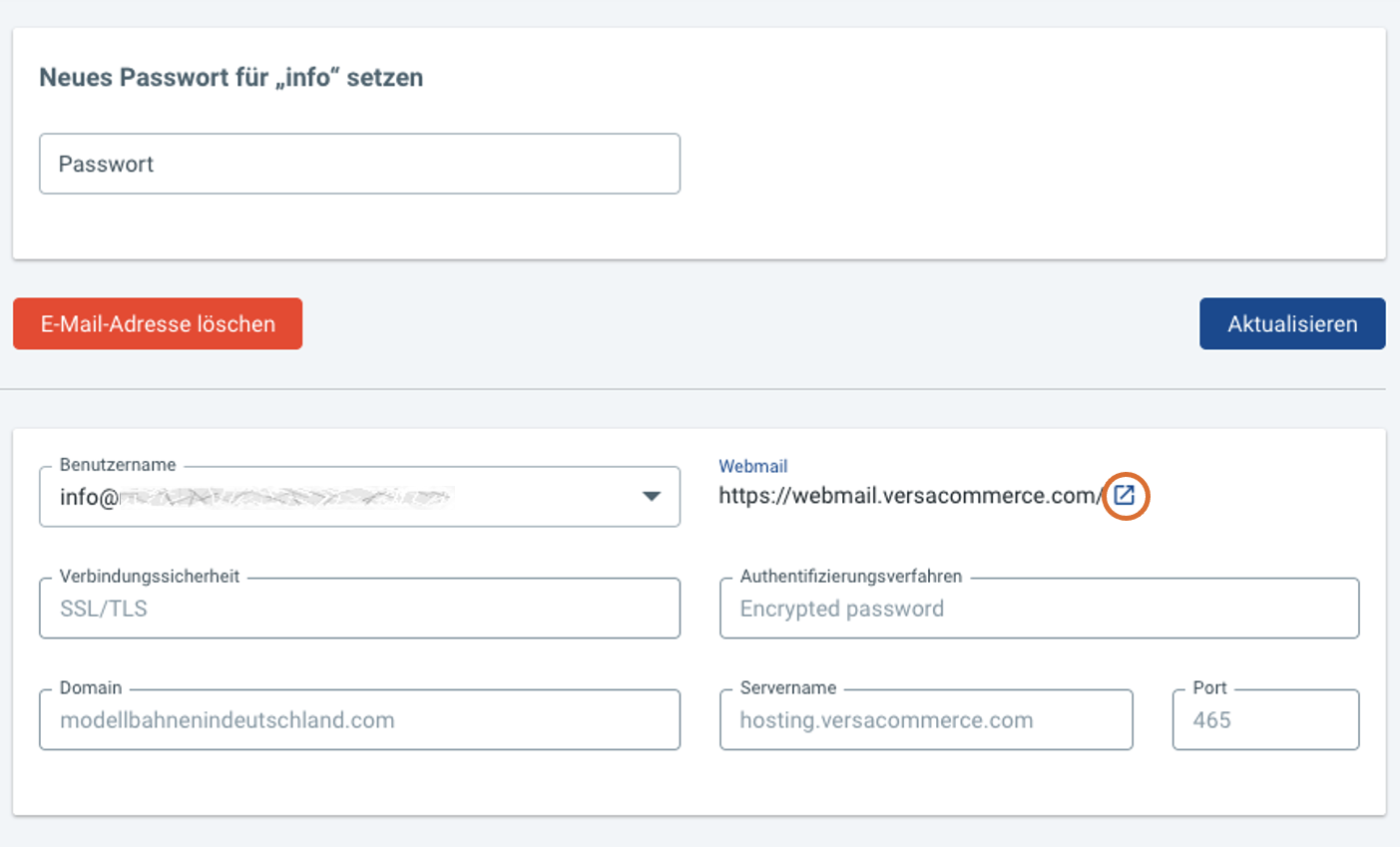
Task: Click the "Neues Passwort für info setzen" heading
Action: (x=232, y=78)
